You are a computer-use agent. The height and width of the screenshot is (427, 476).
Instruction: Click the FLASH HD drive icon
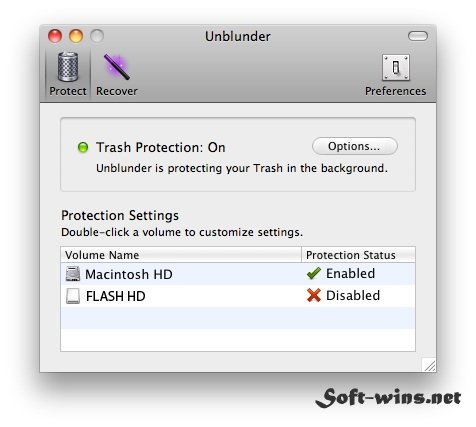(x=73, y=296)
